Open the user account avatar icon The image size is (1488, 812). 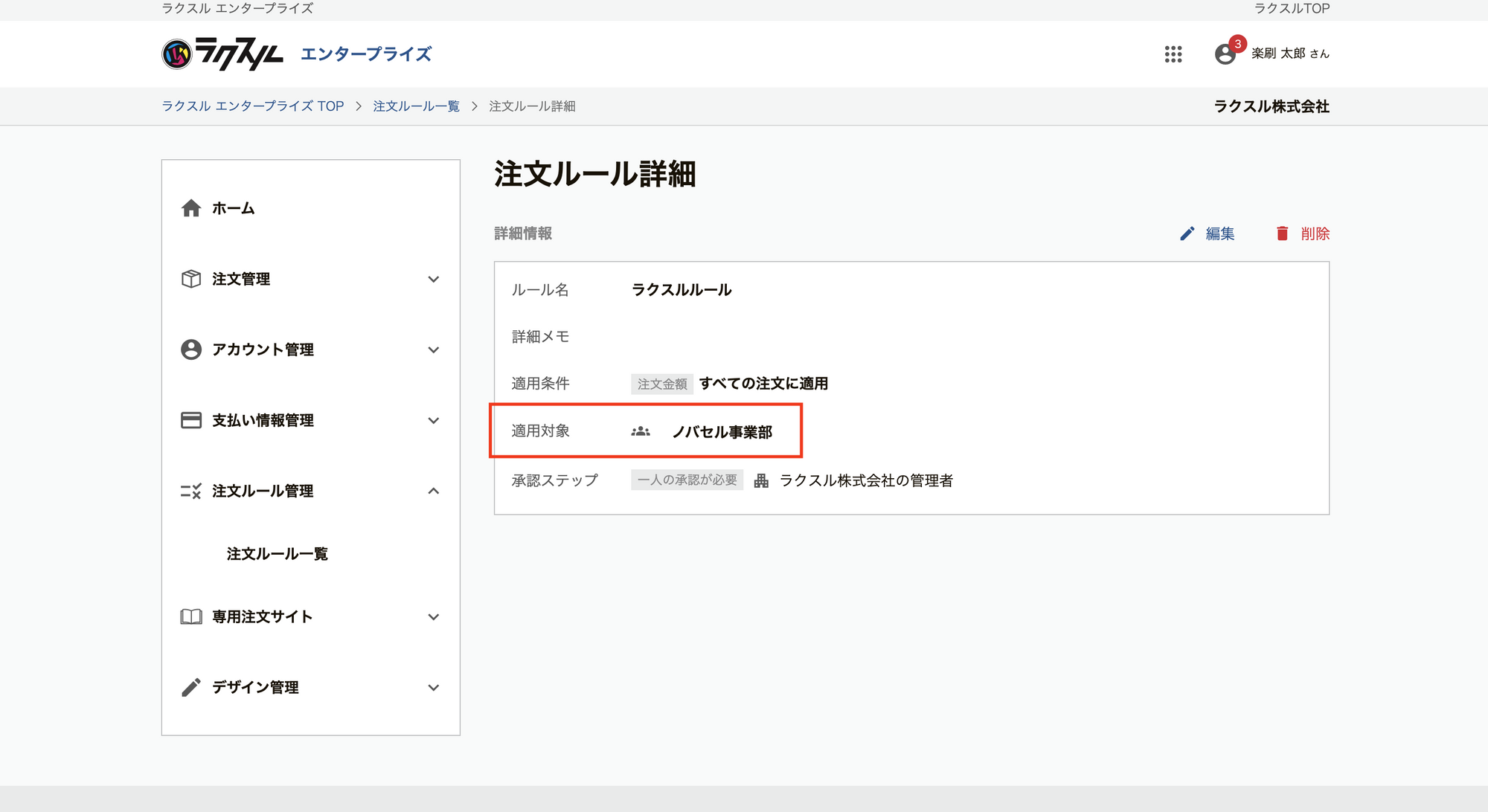[1225, 54]
